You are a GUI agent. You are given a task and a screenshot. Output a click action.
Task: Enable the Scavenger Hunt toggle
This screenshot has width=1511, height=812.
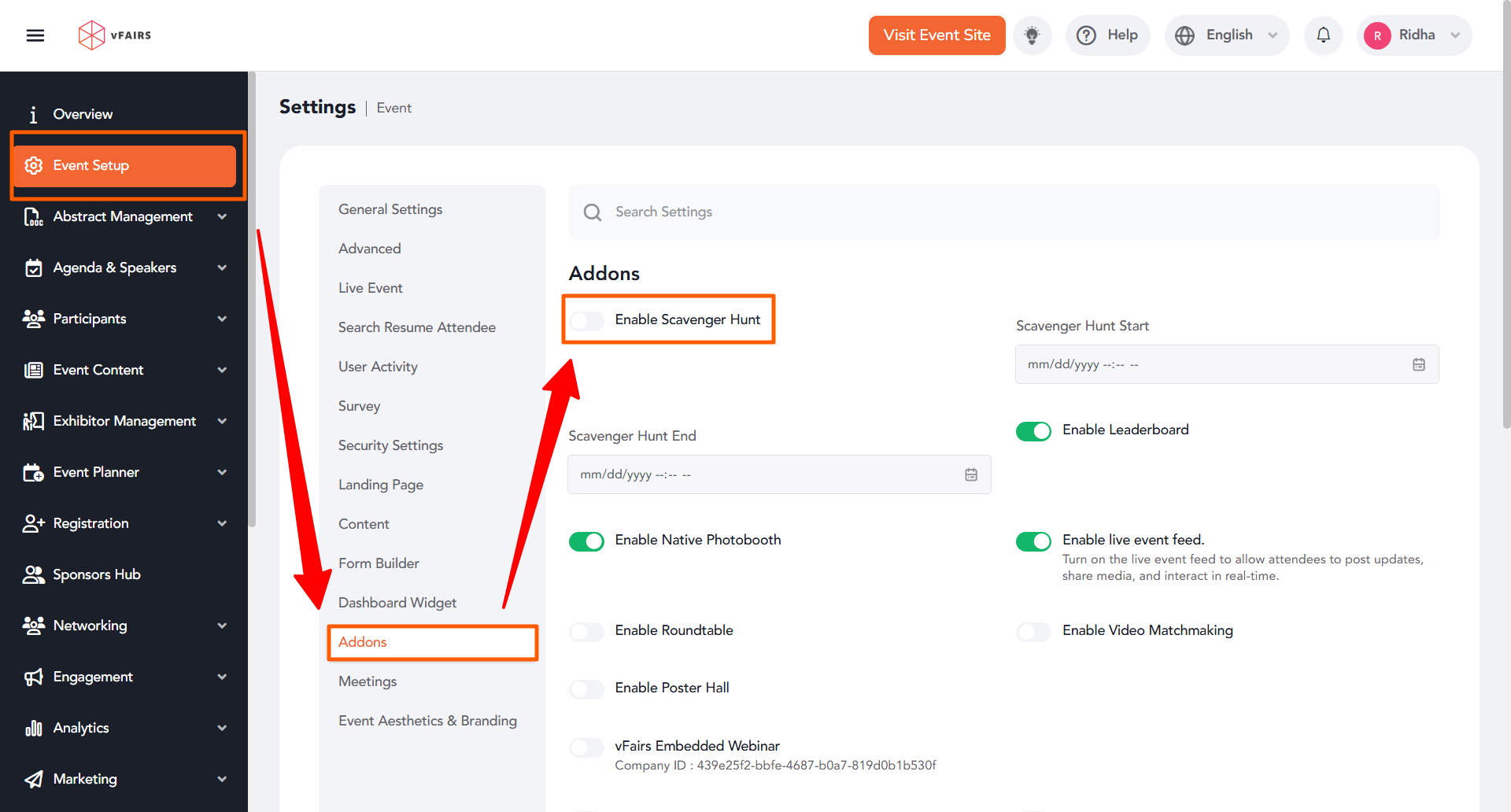[587, 320]
